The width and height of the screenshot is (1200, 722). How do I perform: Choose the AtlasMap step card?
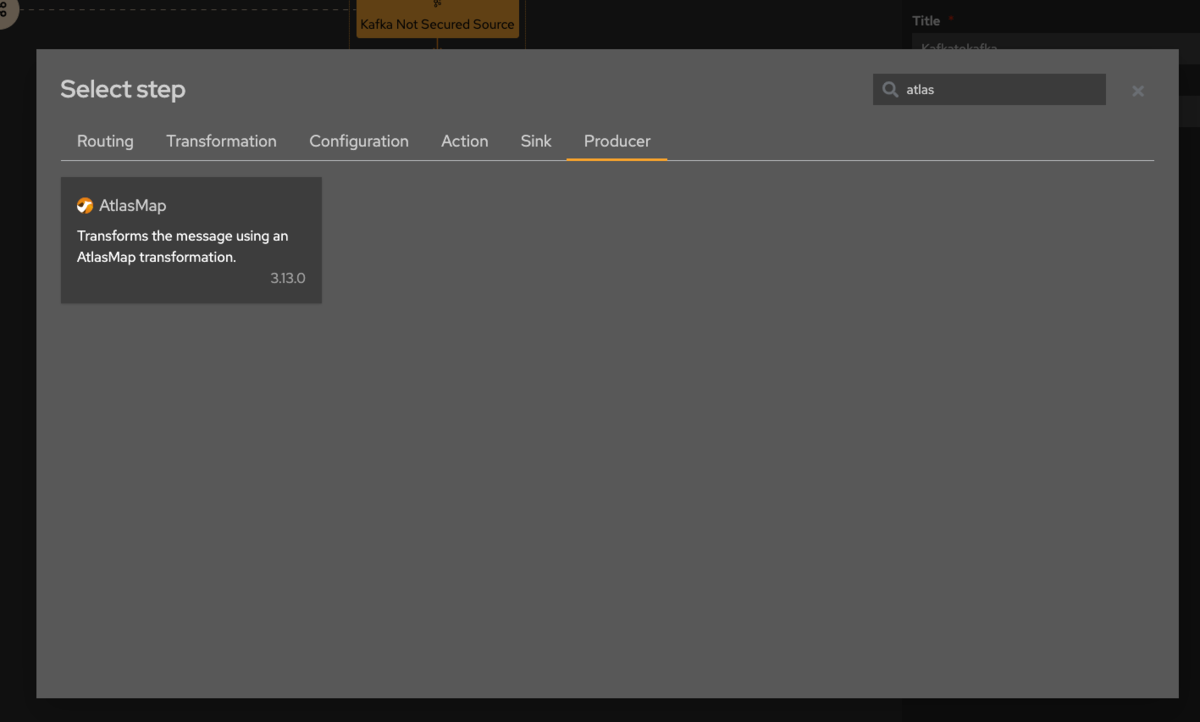point(191,240)
